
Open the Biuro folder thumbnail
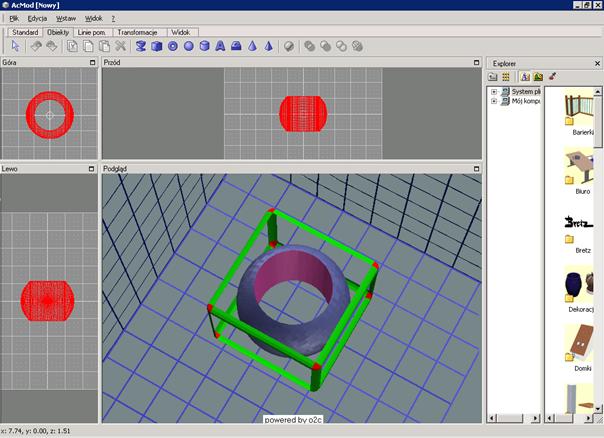click(x=579, y=172)
